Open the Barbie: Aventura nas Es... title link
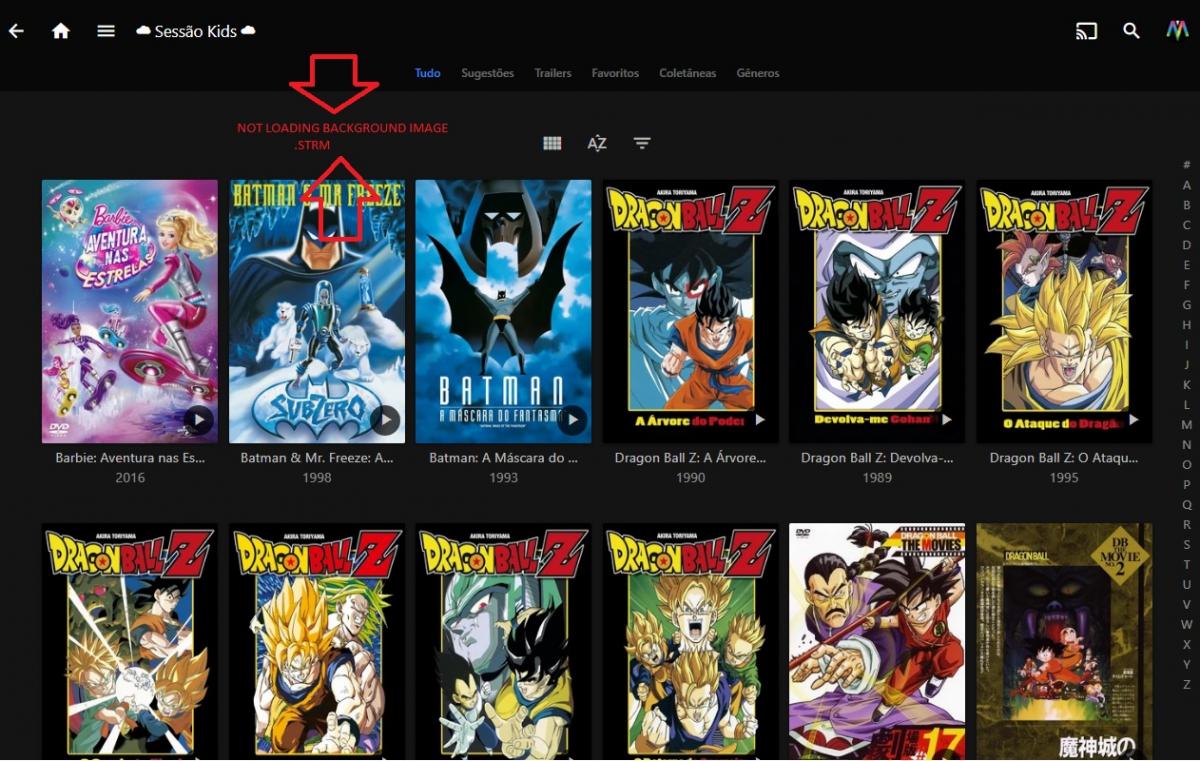This screenshot has width=1200, height=761. (130, 458)
